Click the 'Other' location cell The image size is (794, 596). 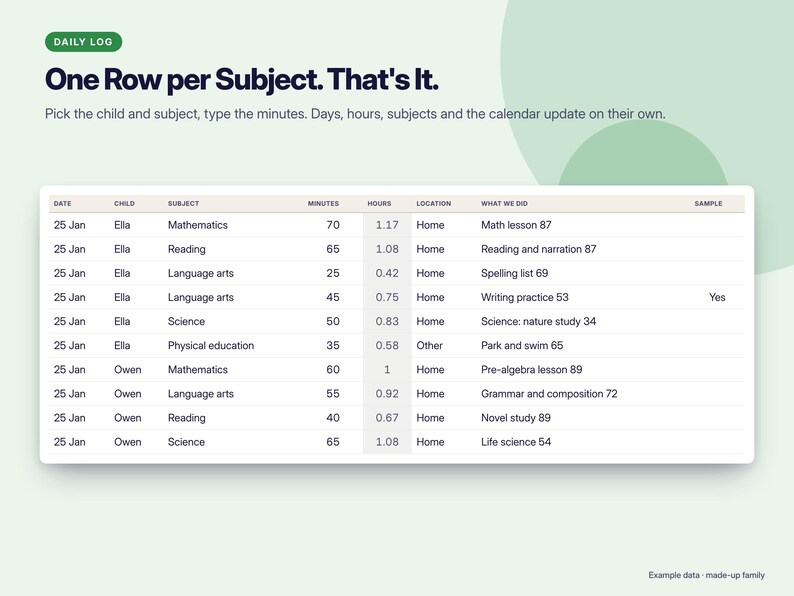point(429,345)
